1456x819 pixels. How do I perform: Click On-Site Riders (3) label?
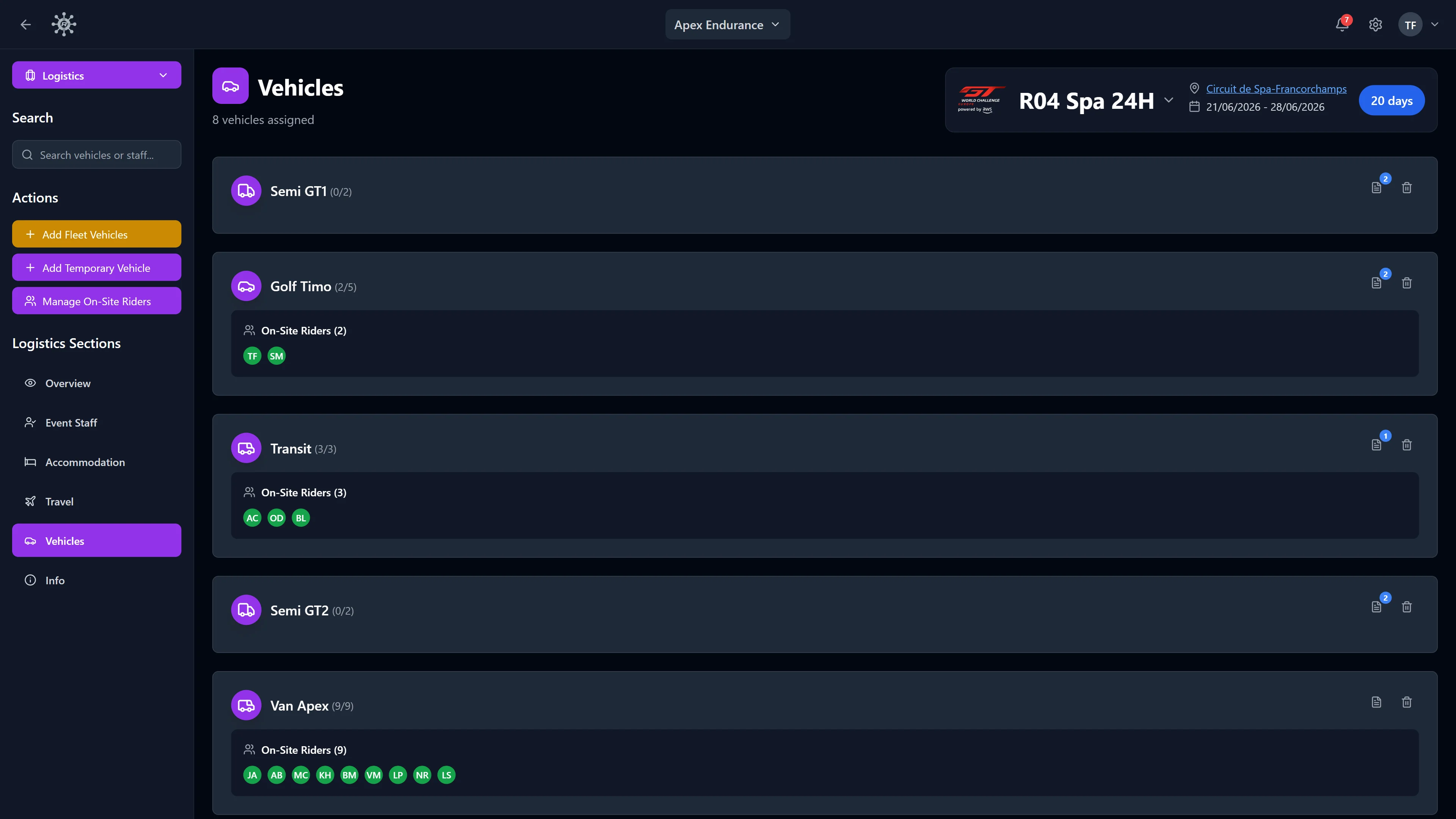pyautogui.click(x=303, y=493)
